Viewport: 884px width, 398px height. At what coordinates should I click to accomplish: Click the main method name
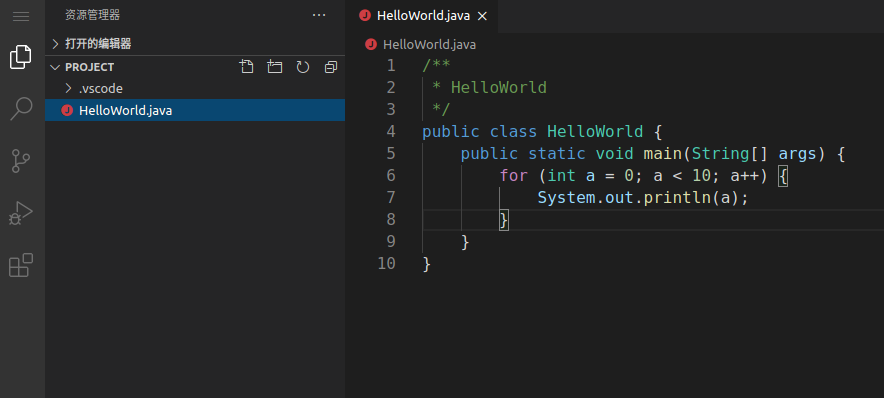[x=662, y=153]
